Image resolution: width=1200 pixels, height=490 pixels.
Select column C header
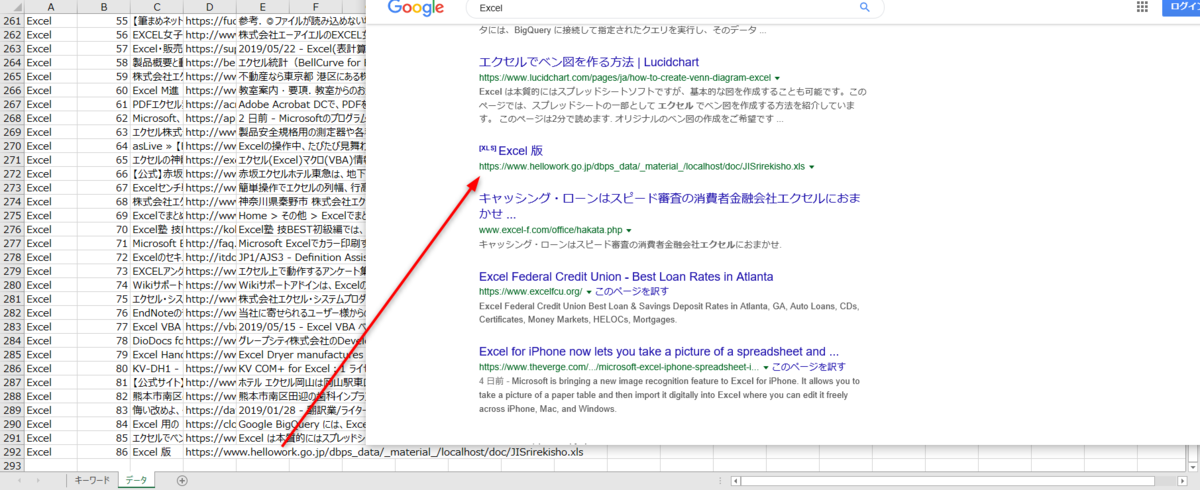pyautogui.click(x=156, y=6)
